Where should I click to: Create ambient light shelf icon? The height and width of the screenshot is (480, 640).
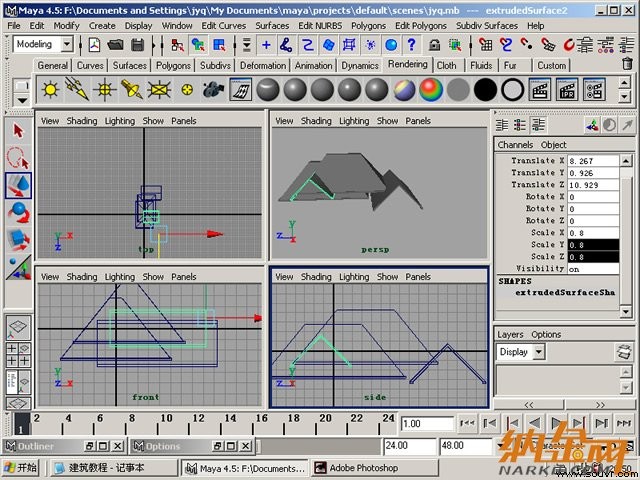pos(50,89)
